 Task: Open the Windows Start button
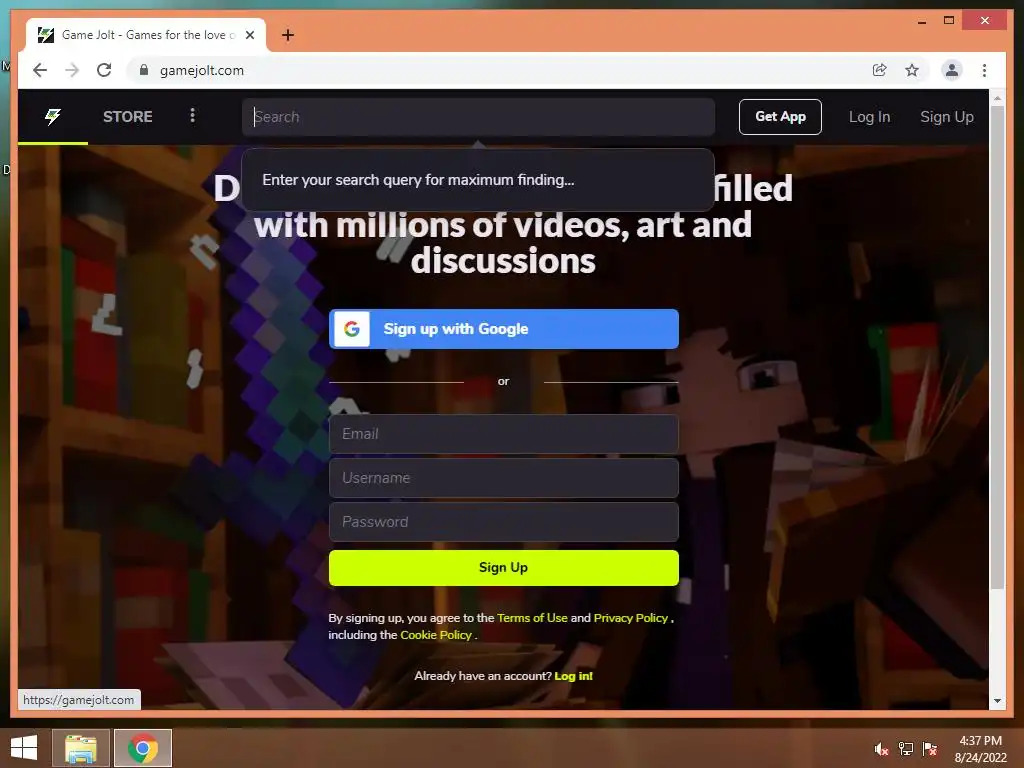pyautogui.click(x=24, y=747)
